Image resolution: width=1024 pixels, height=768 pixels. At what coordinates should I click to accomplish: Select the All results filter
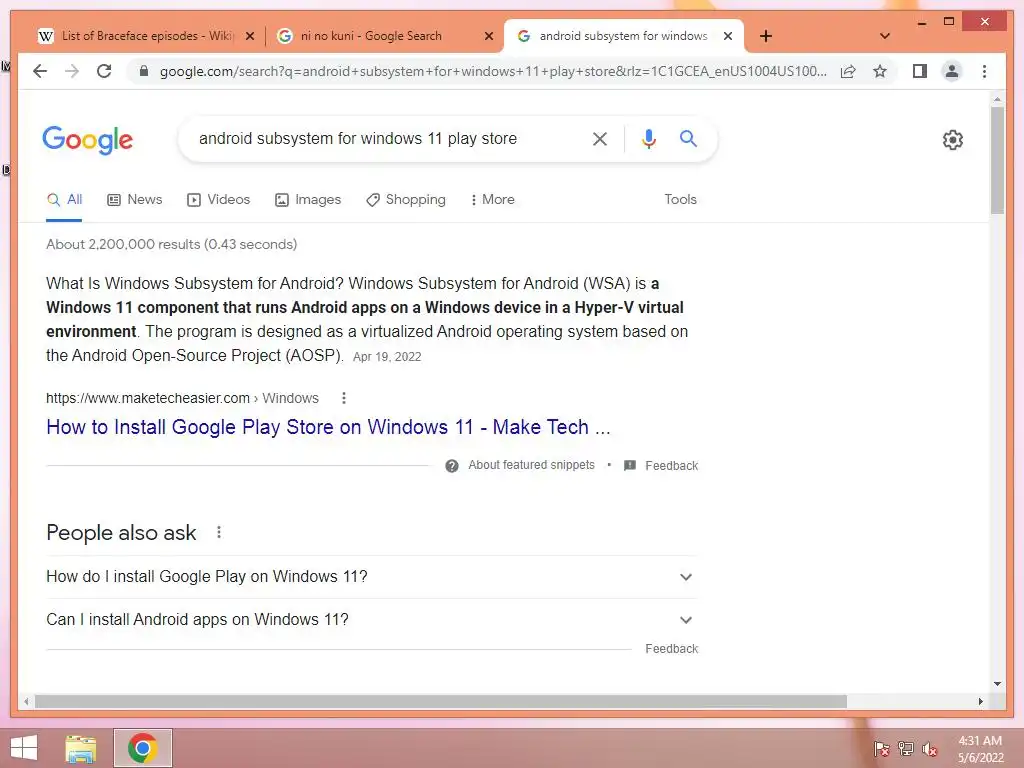tap(64, 200)
